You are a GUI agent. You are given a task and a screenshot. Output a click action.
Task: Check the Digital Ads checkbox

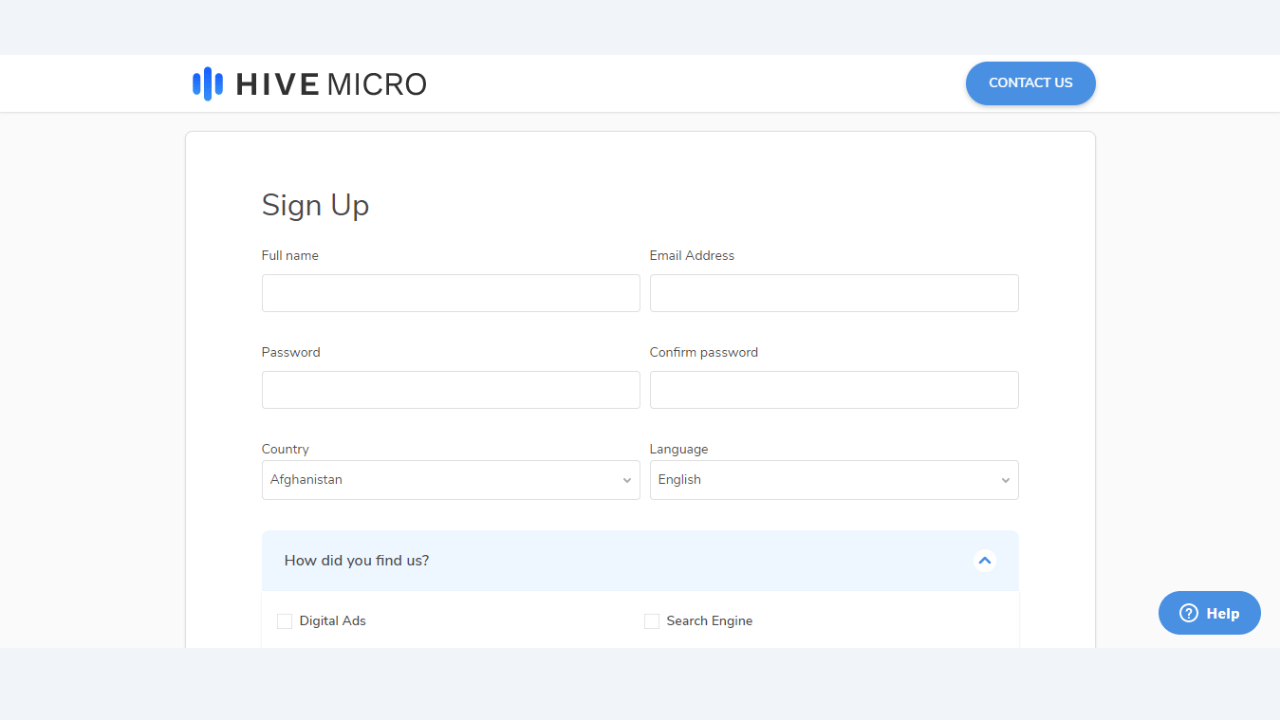coord(285,621)
